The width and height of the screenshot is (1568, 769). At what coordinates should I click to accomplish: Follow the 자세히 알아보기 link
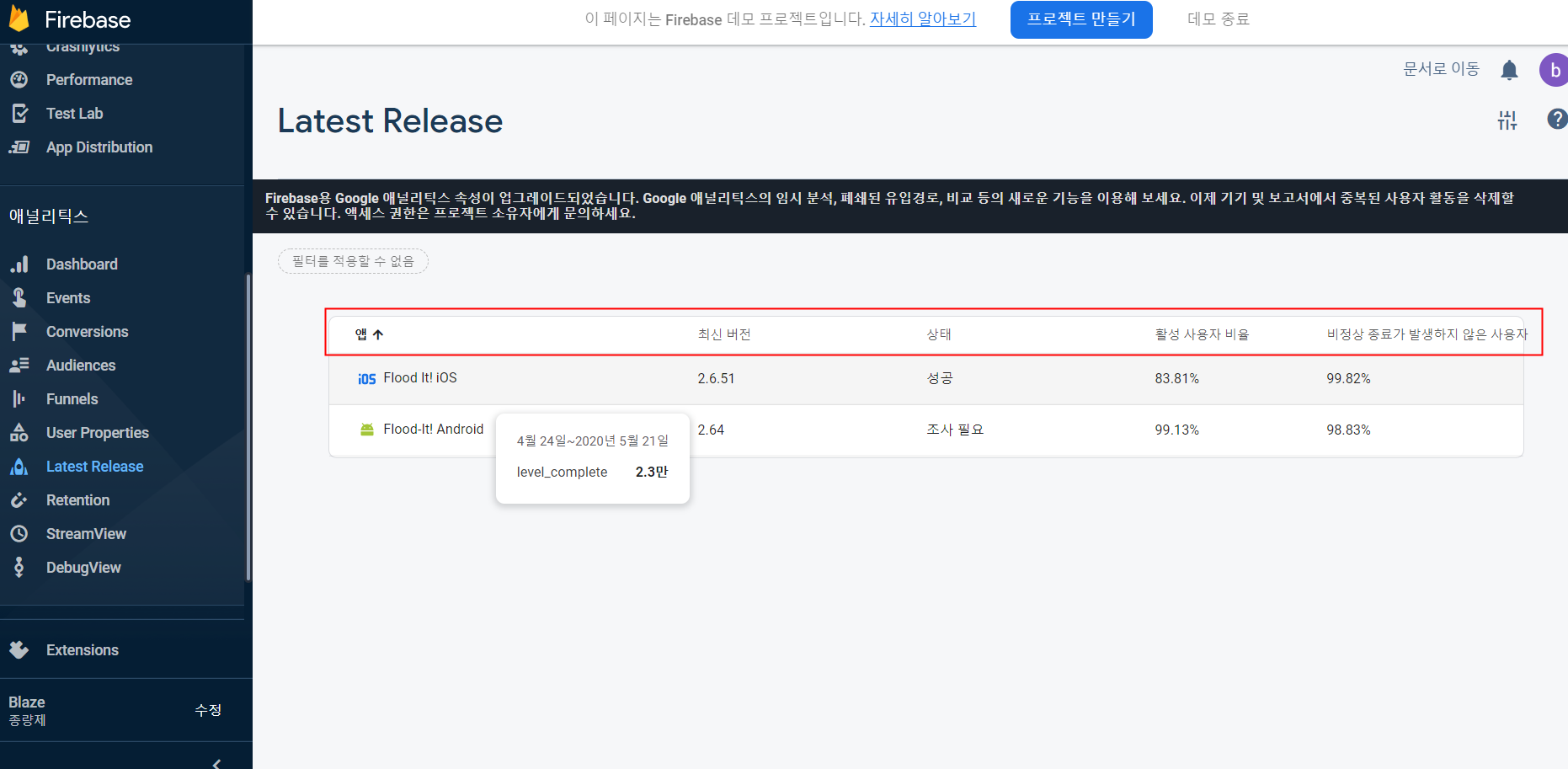(x=923, y=19)
